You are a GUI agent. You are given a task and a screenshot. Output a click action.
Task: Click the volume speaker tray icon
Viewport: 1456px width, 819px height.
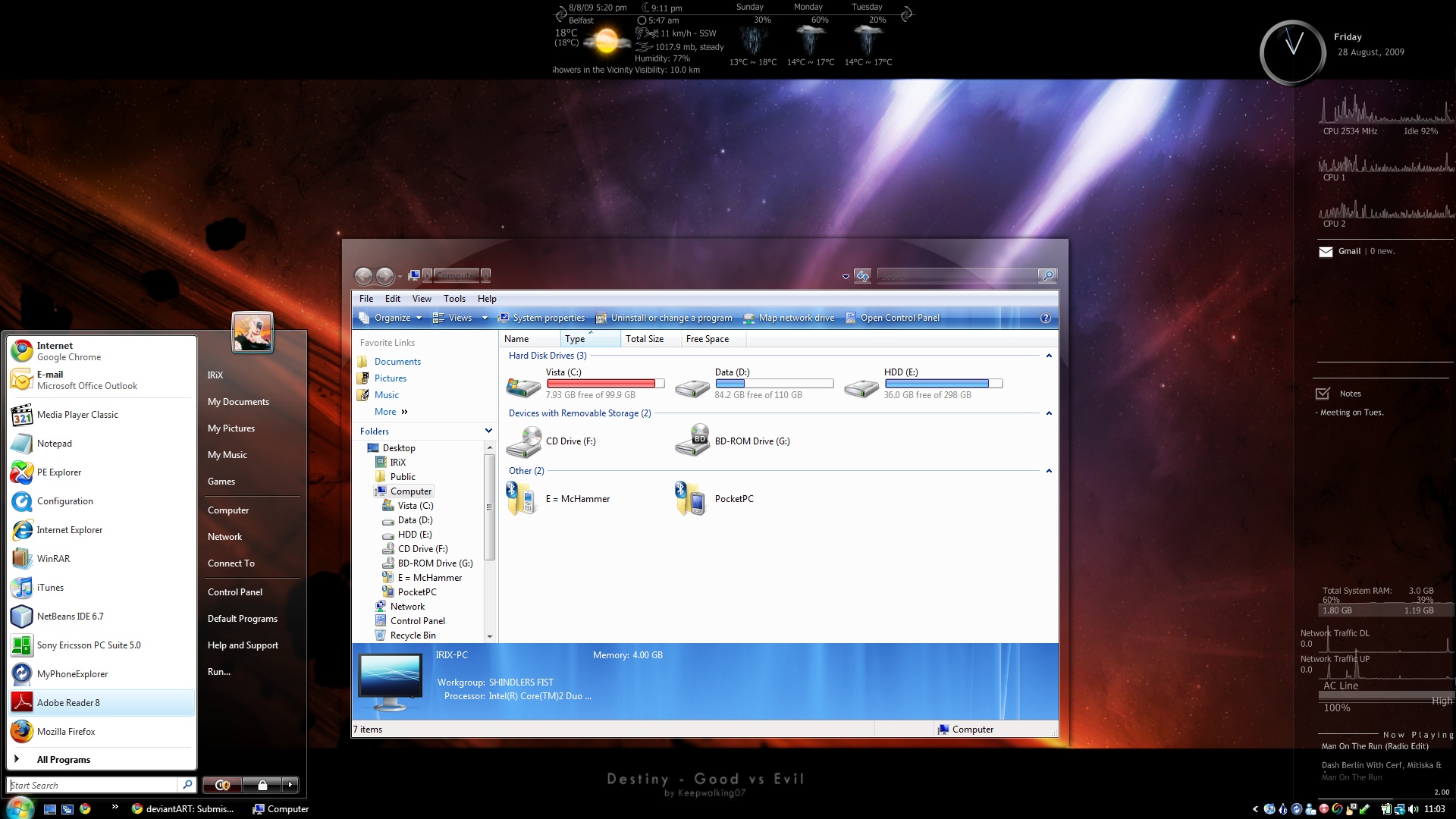click(x=1414, y=809)
